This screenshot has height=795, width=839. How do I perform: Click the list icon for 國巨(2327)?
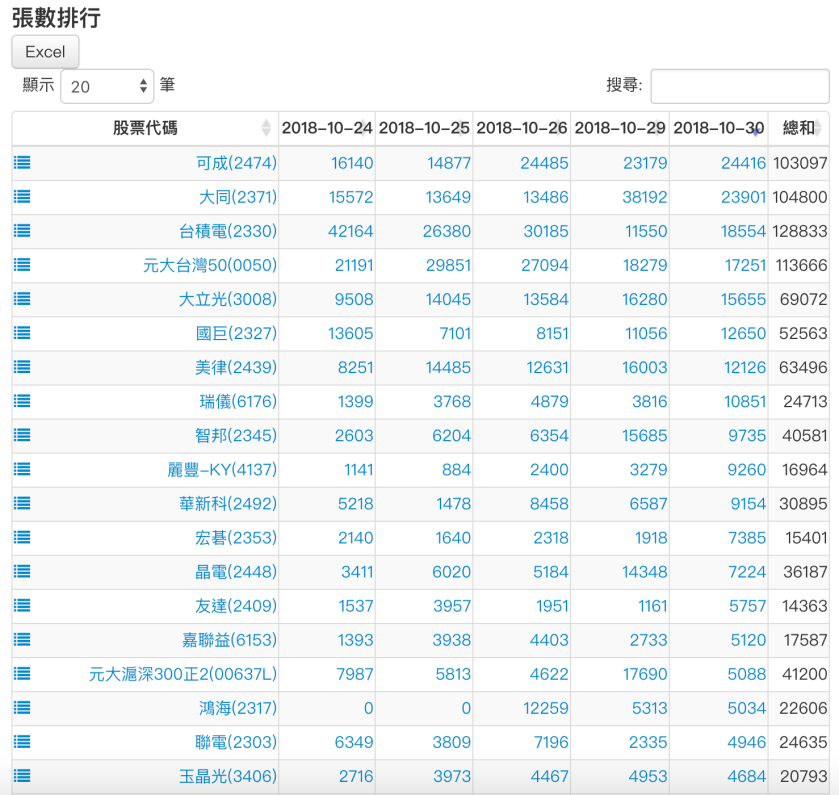pos(21,333)
